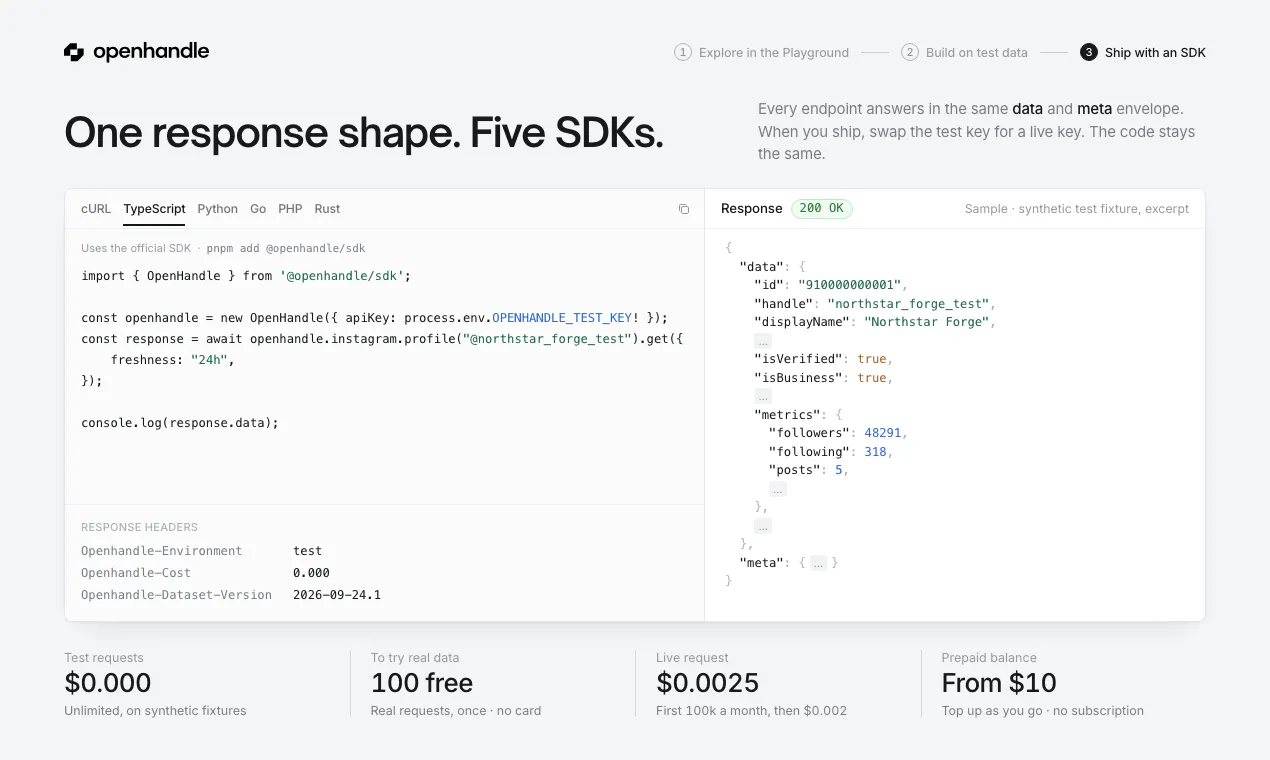Copy the code snippet with the copy icon

tap(684, 209)
